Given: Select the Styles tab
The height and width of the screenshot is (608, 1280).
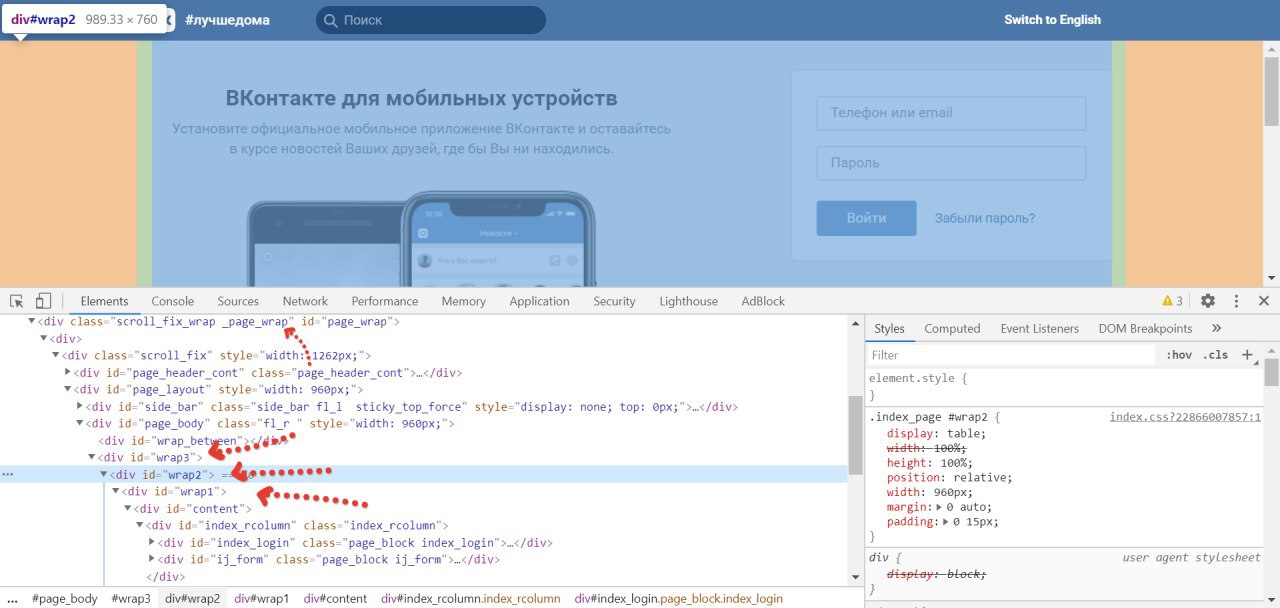Looking at the screenshot, I should [889, 328].
